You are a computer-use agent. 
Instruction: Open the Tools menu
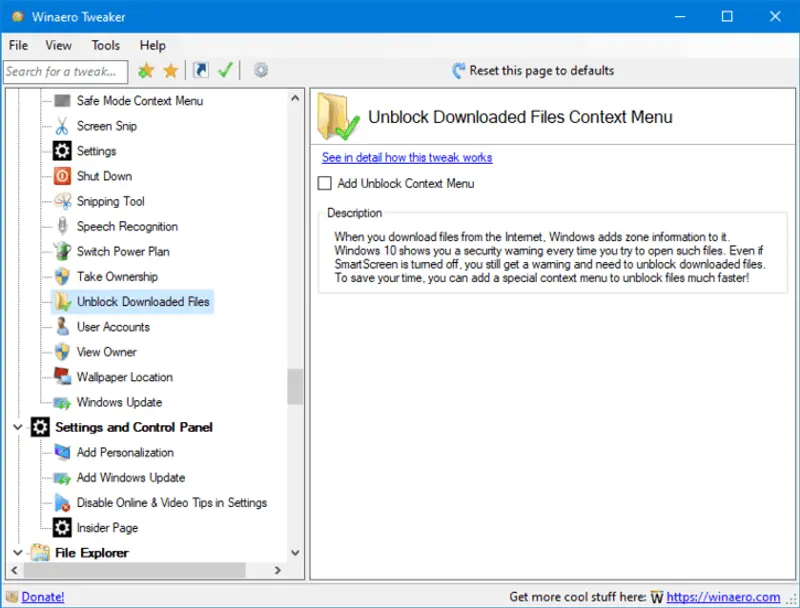click(106, 45)
